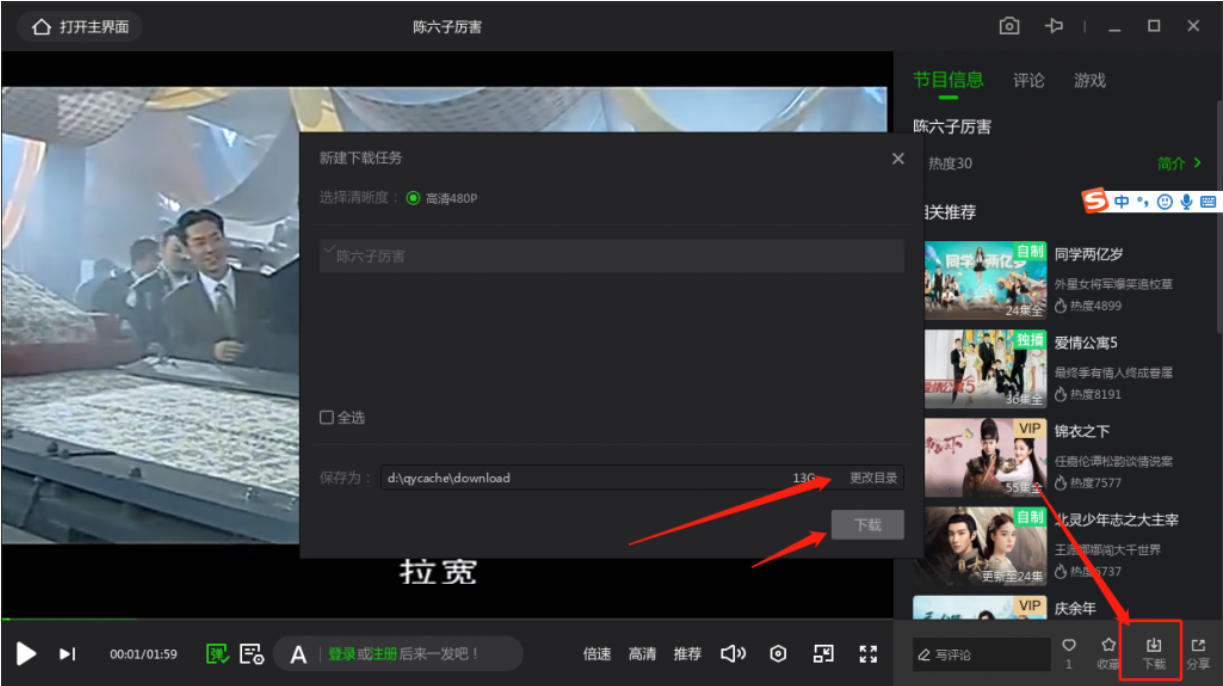
Task: Click the 更改目录 change directory button
Action: click(x=874, y=478)
